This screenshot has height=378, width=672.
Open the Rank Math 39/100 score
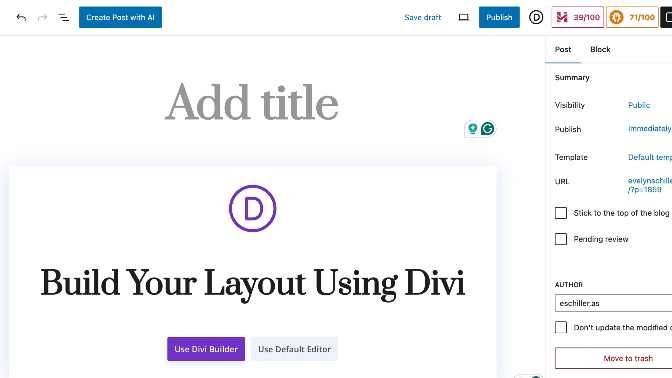[x=578, y=17]
